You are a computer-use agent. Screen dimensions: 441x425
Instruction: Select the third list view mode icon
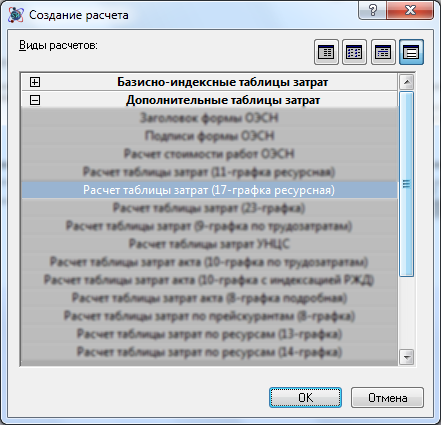click(383, 52)
